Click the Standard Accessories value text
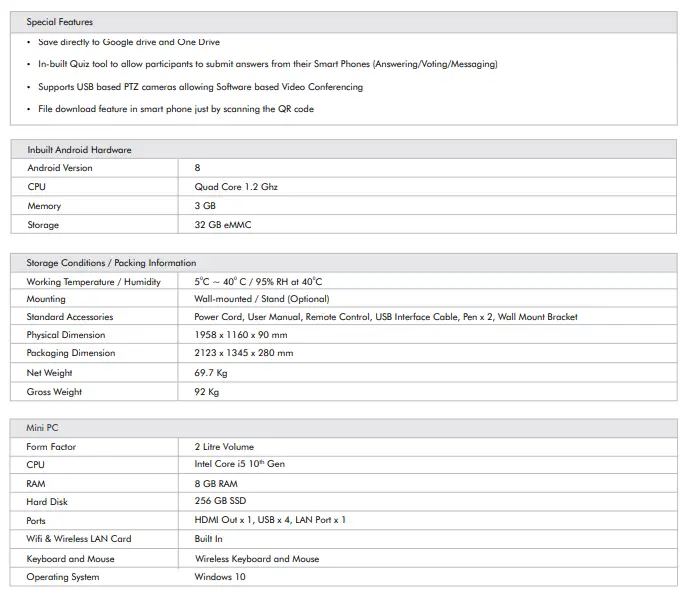The width and height of the screenshot is (680, 604). click(385, 317)
